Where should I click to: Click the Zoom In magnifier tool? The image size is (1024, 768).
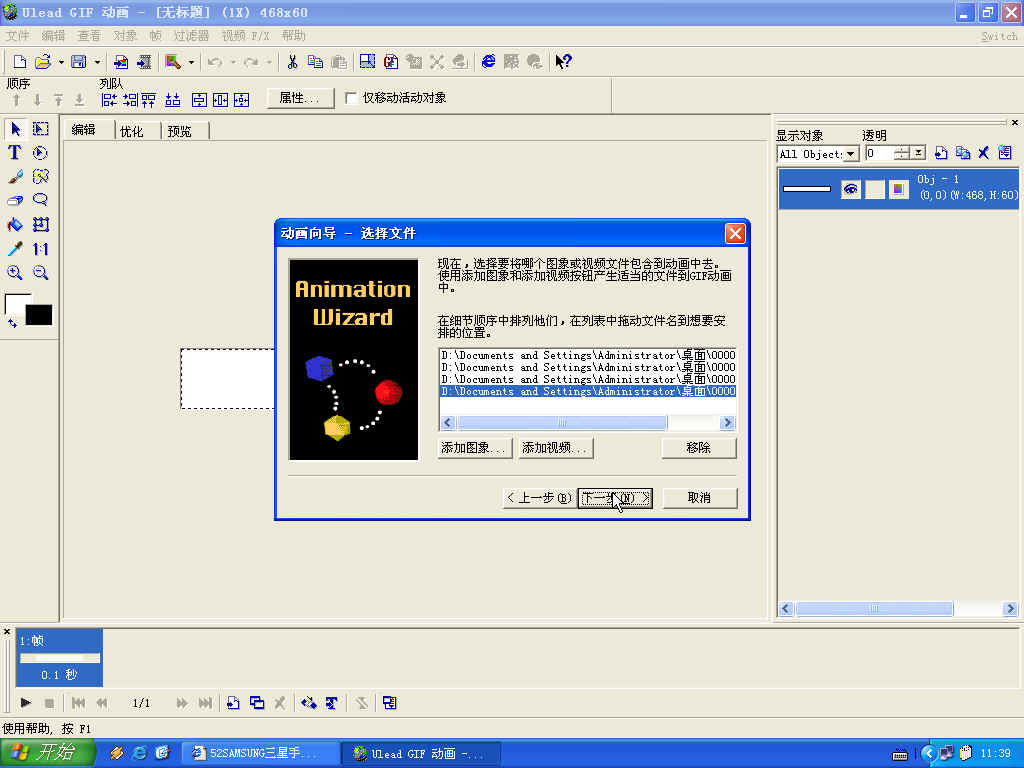coord(15,270)
